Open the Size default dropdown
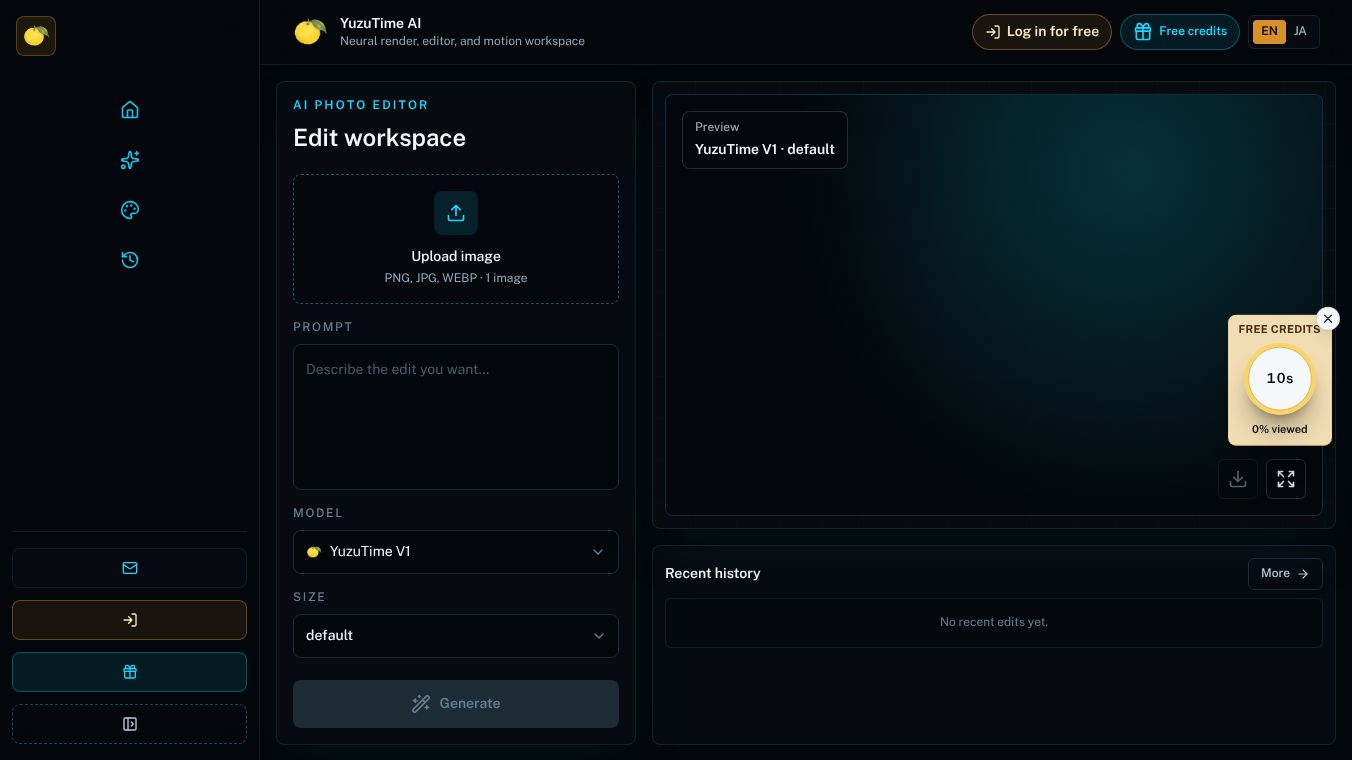The width and height of the screenshot is (1352, 760). pyautogui.click(x=456, y=636)
